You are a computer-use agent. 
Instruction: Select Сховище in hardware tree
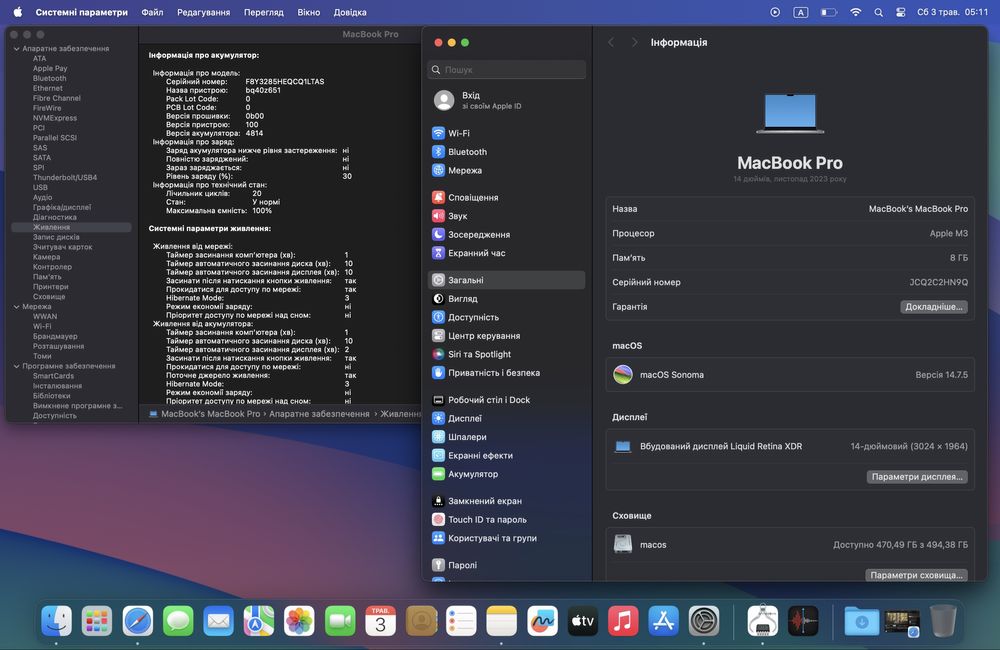49,297
